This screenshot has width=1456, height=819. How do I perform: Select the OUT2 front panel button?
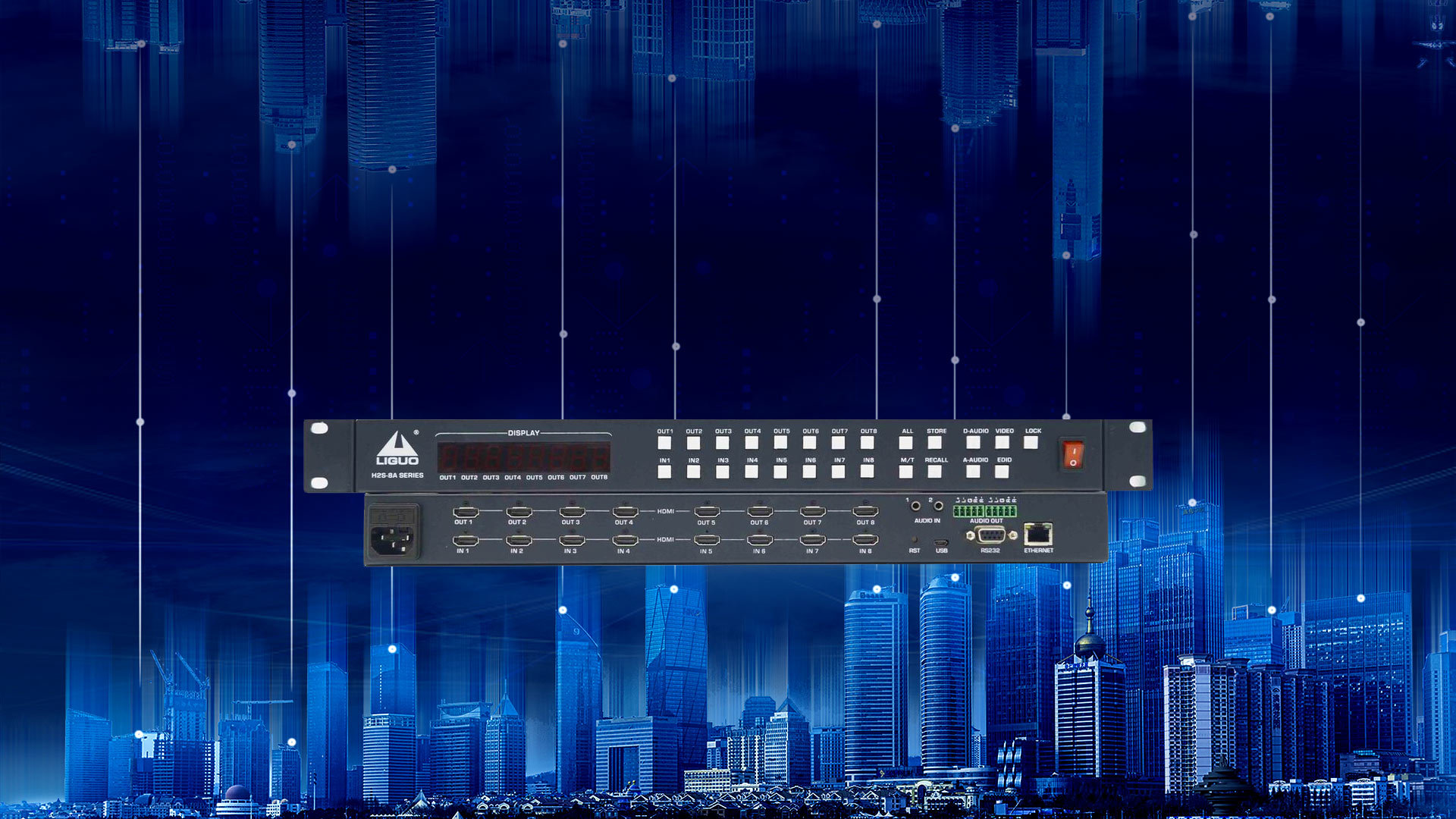pyautogui.click(x=693, y=443)
